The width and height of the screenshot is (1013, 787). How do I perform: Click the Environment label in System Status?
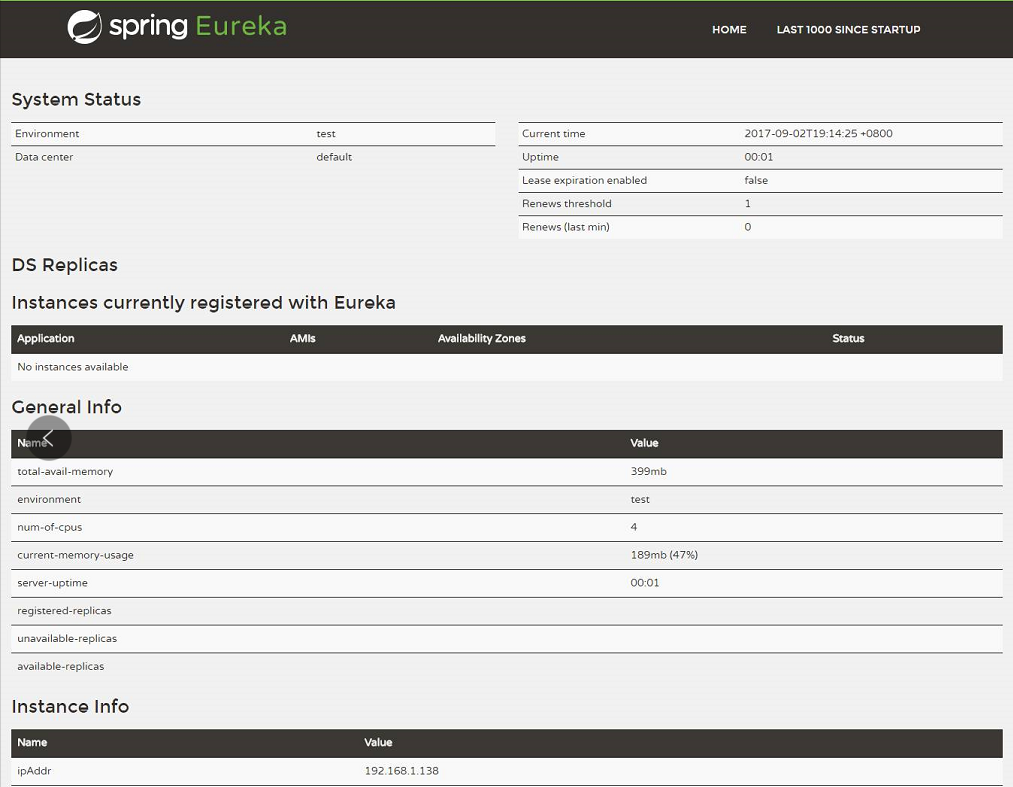[x=47, y=134]
